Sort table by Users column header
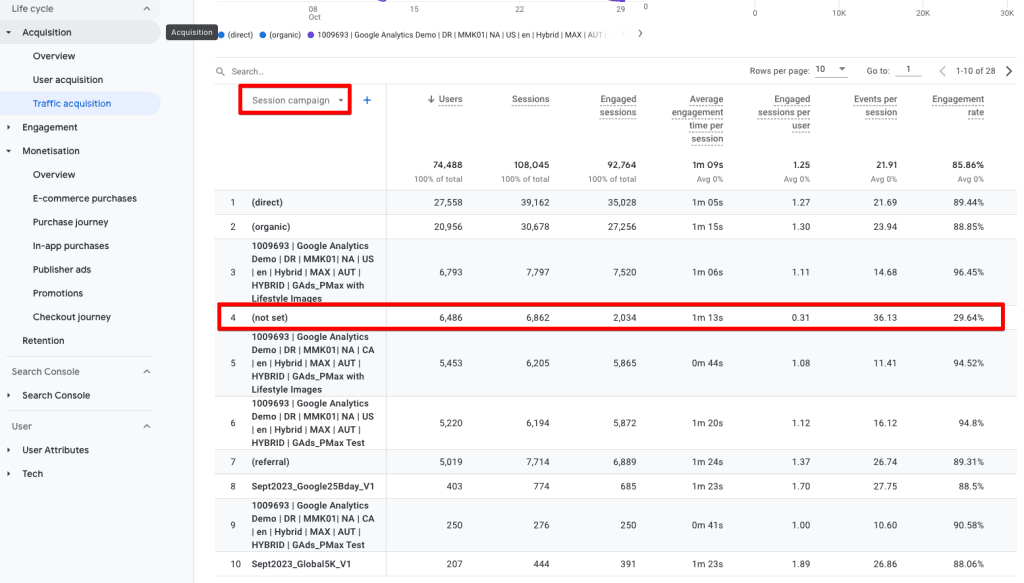1024x583 pixels. pyautogui.click(x=450, y=100)
